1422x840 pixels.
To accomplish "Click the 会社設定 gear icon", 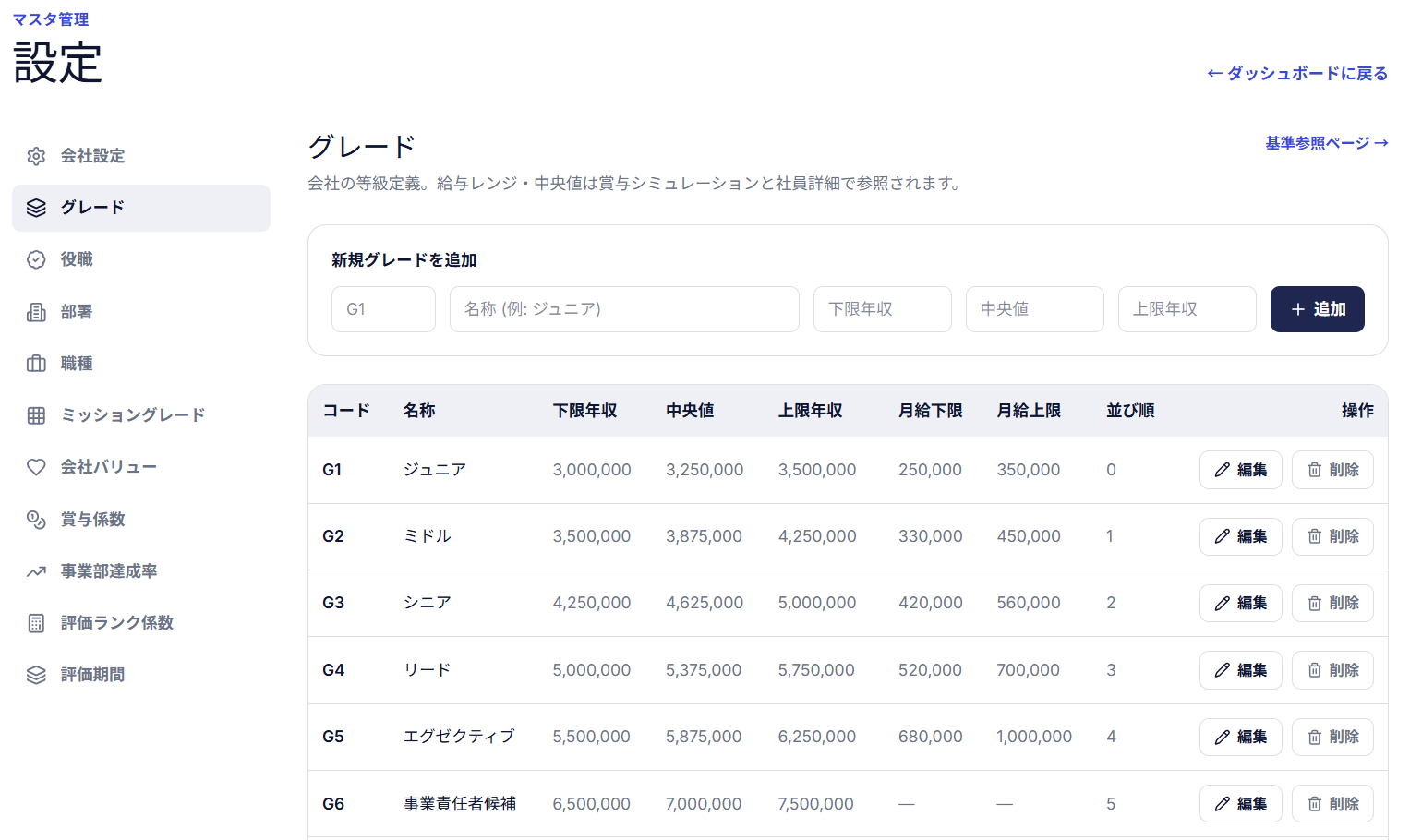I will click(36, 156).
